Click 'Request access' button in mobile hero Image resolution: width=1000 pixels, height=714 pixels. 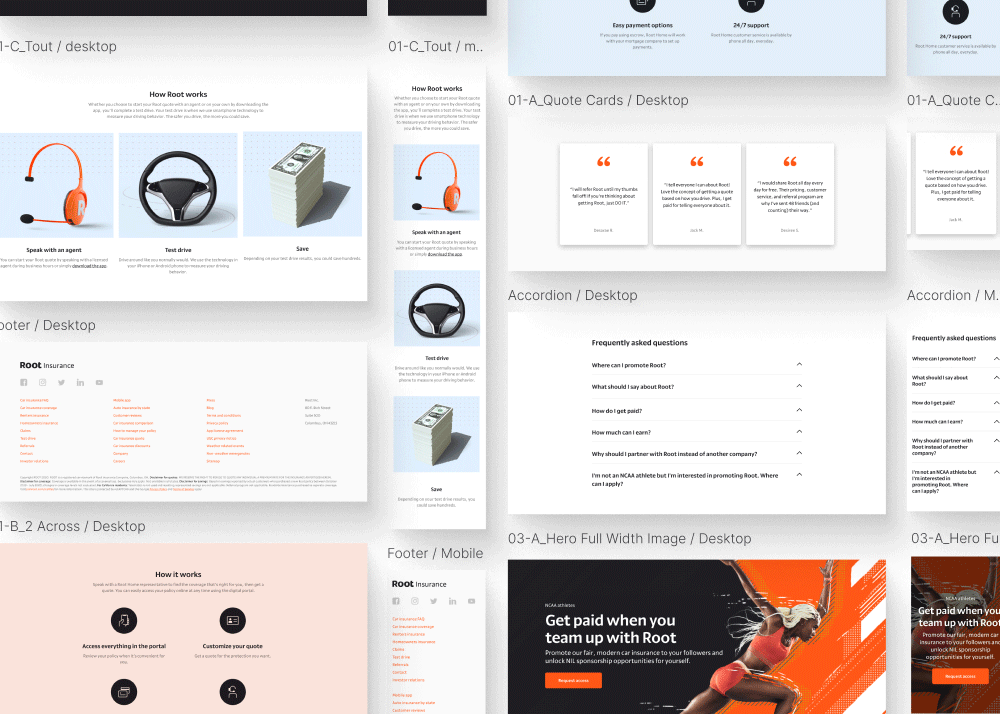pos(960,676)
